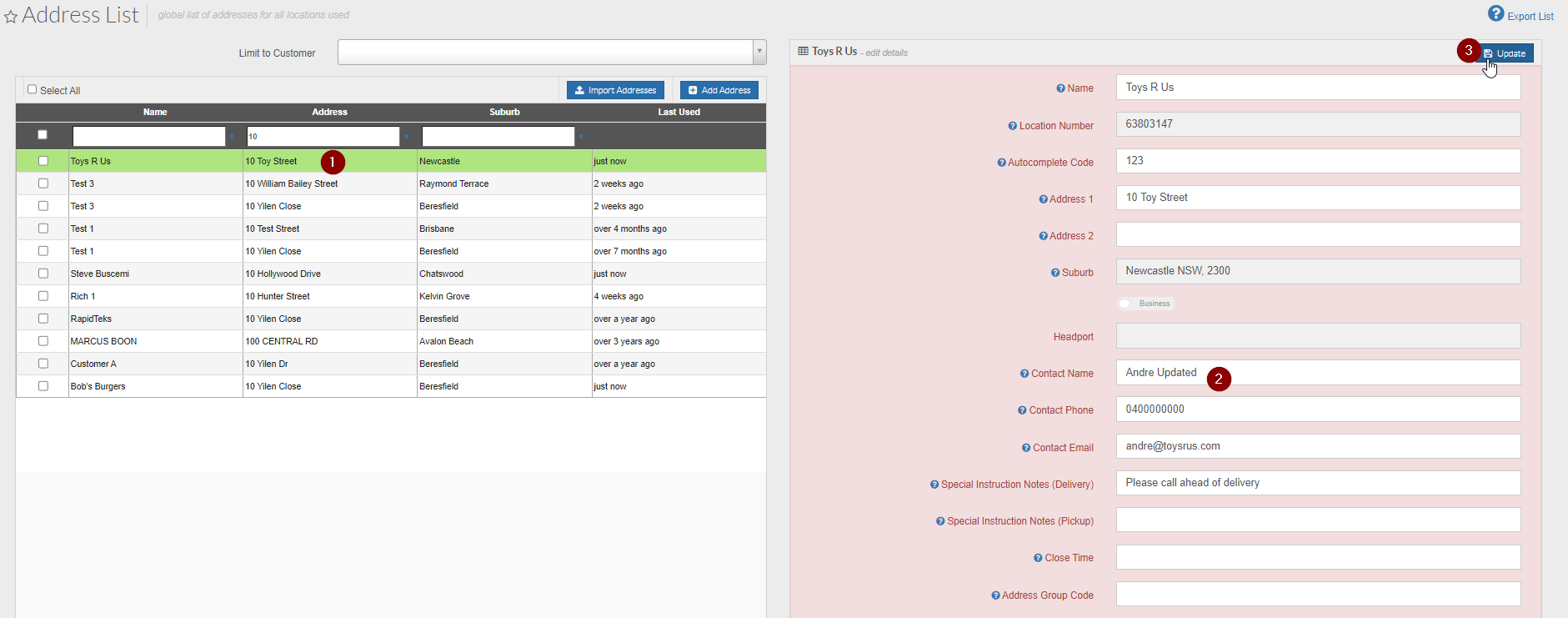Clear the Address filter with its x icon
The width and height of the screenshot is (1568, 618).
coord(406,137)
